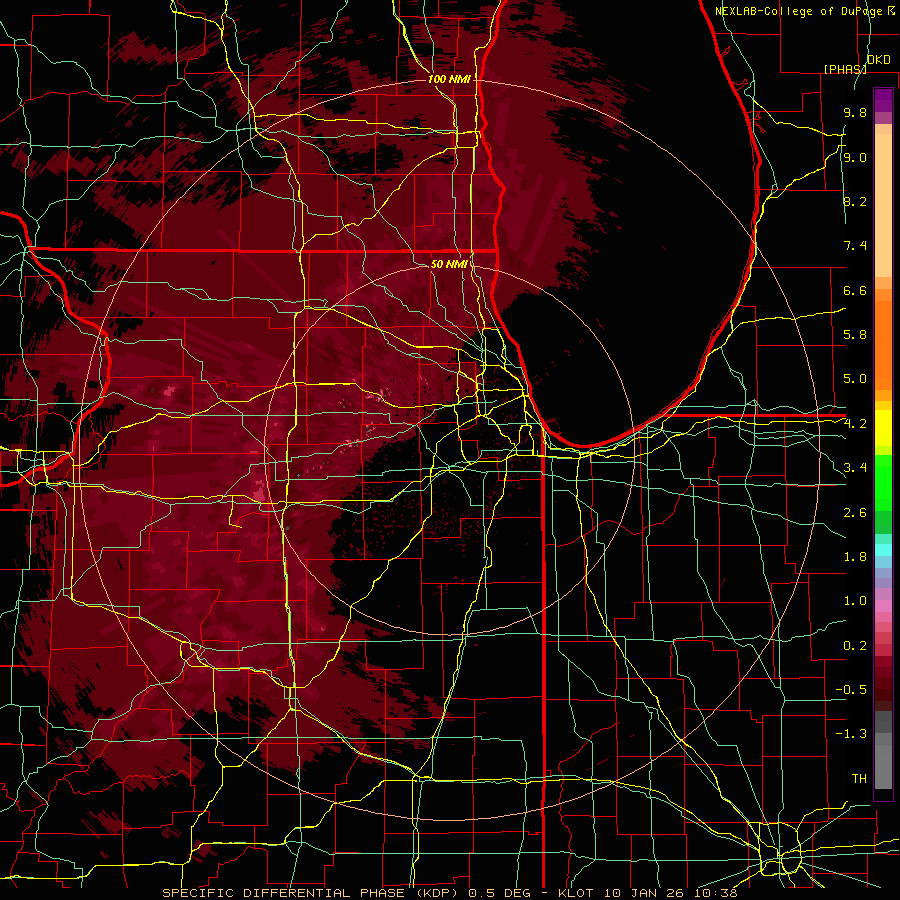Click the -1.3 scale value
Image resolution: width=900 pixels, height=900 pixels.
(x=851, y=734)
